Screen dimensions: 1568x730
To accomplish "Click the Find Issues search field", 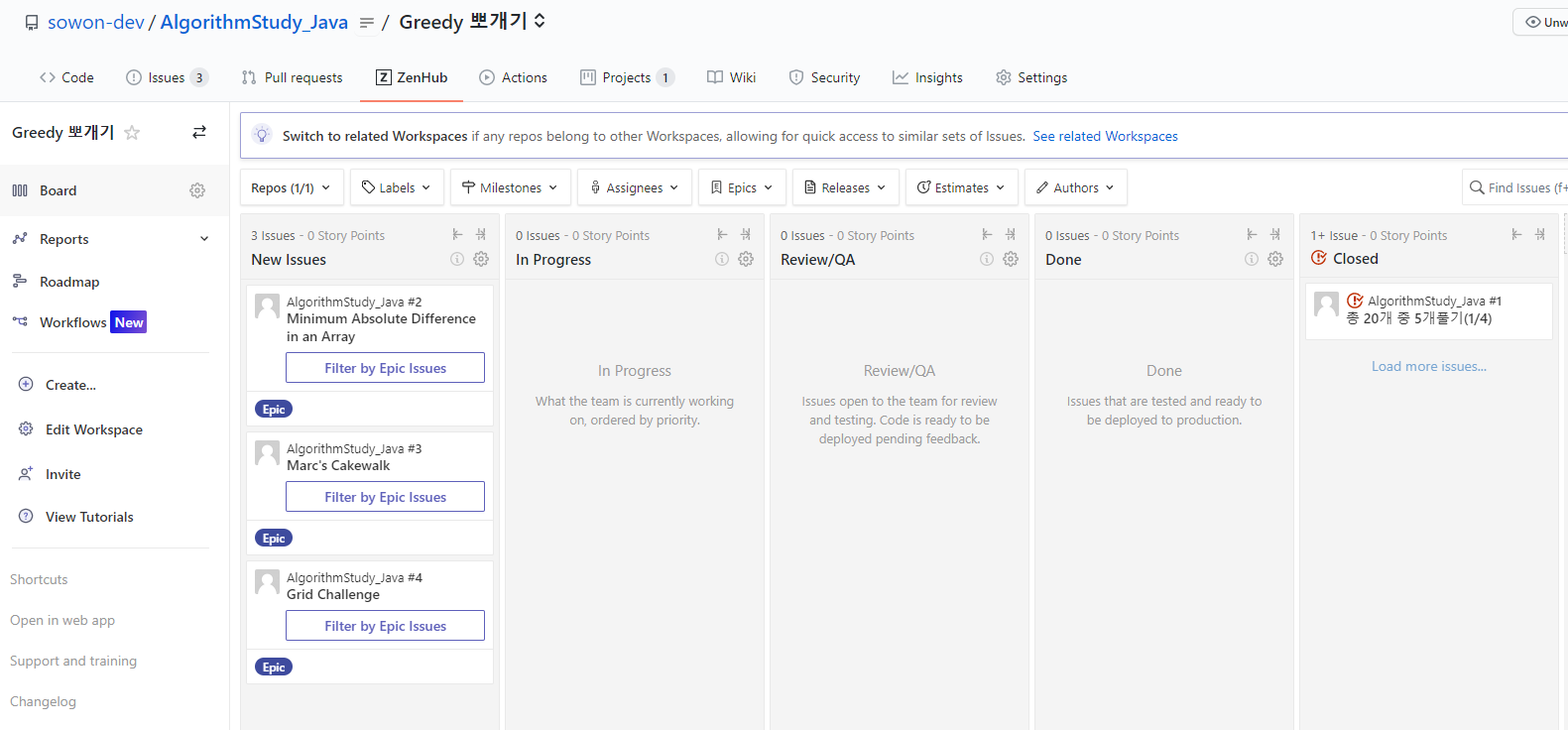I will tap(1515, 187).
